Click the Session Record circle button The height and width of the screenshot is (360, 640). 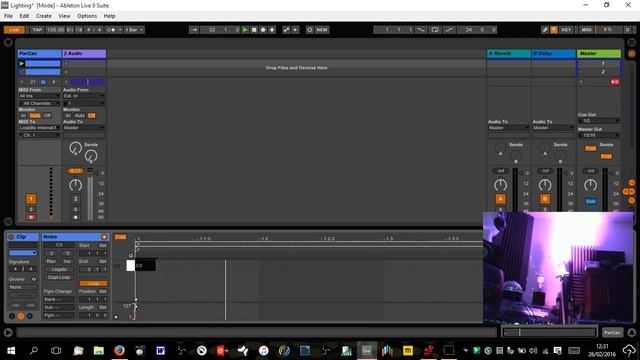tap(310, 30)
